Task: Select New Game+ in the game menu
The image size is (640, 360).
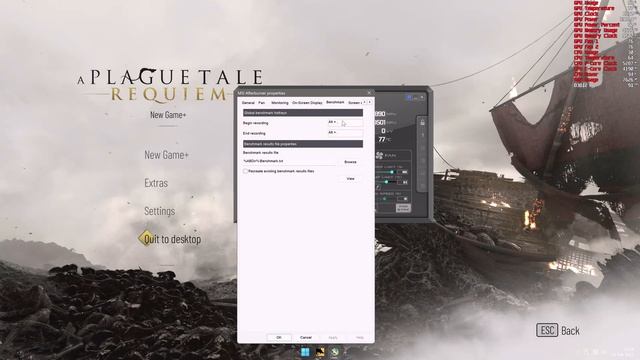Action: [167, 155]
